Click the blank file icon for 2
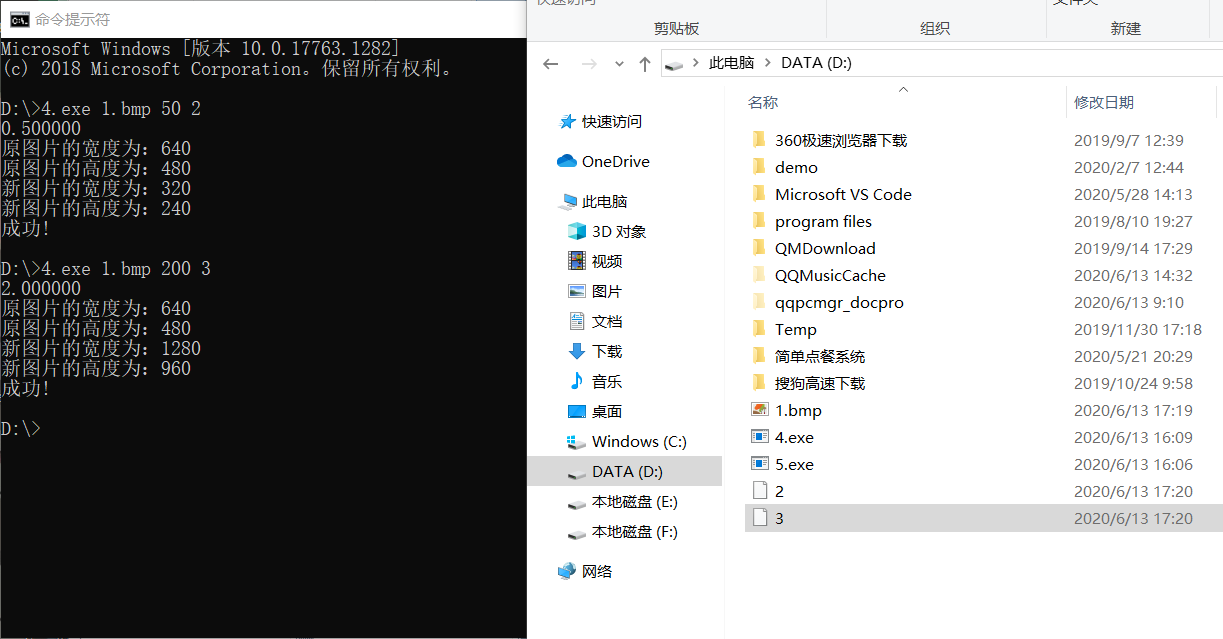 tap(759, 491)
